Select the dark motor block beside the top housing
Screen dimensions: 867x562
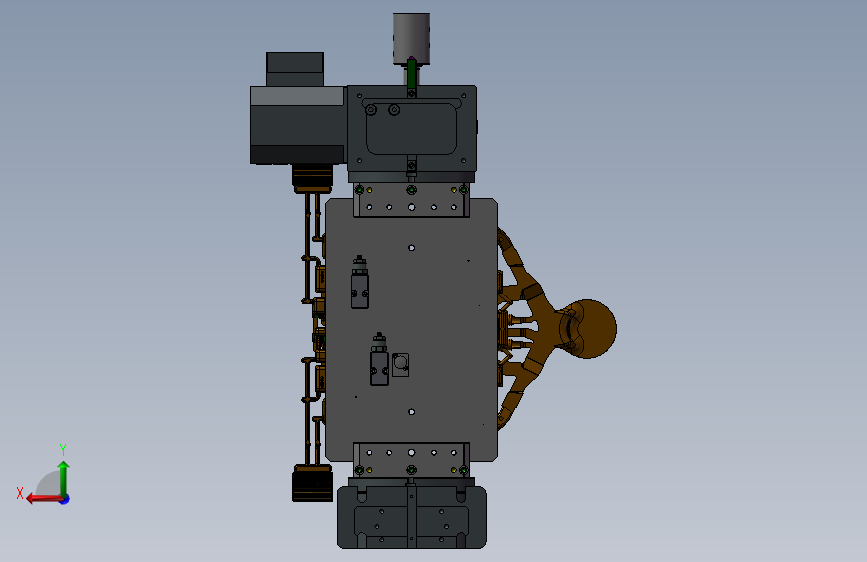[297, 125]
